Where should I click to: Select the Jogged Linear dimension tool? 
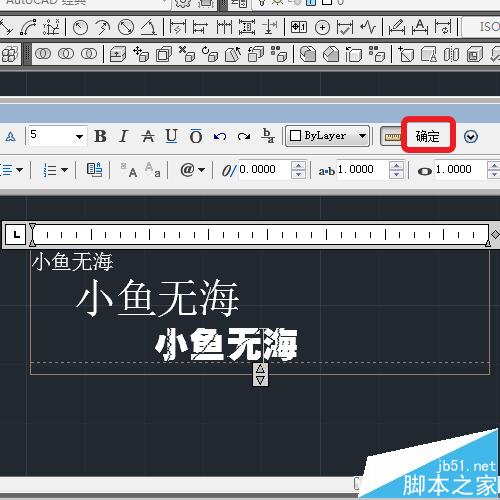[368, 27]
